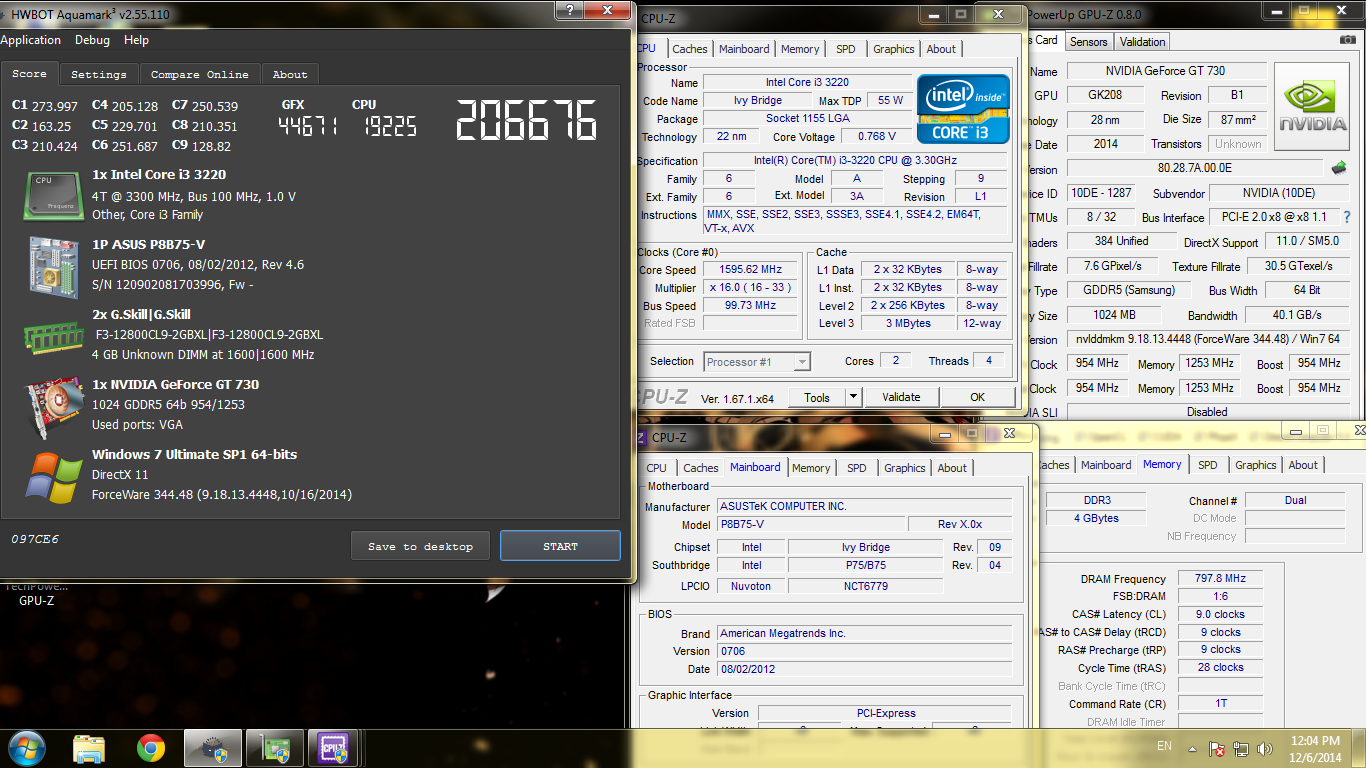The image size is (1366, 768).
Task: Open the Windows Start menu orb
Action: (x=26, y=748)
